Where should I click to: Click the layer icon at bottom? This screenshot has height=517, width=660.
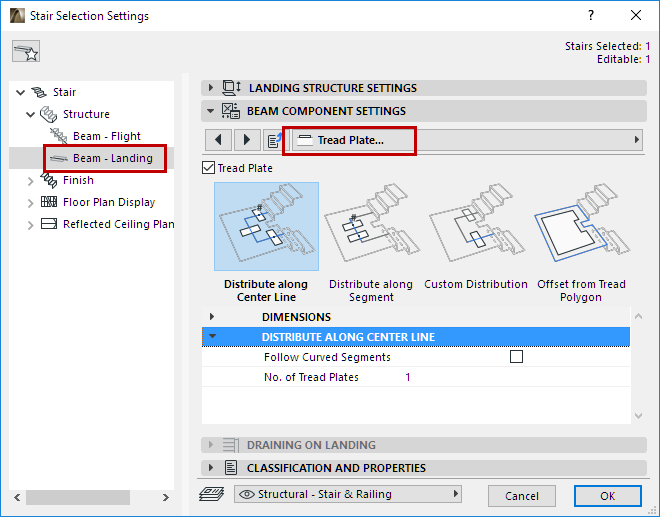click(211, 494)
